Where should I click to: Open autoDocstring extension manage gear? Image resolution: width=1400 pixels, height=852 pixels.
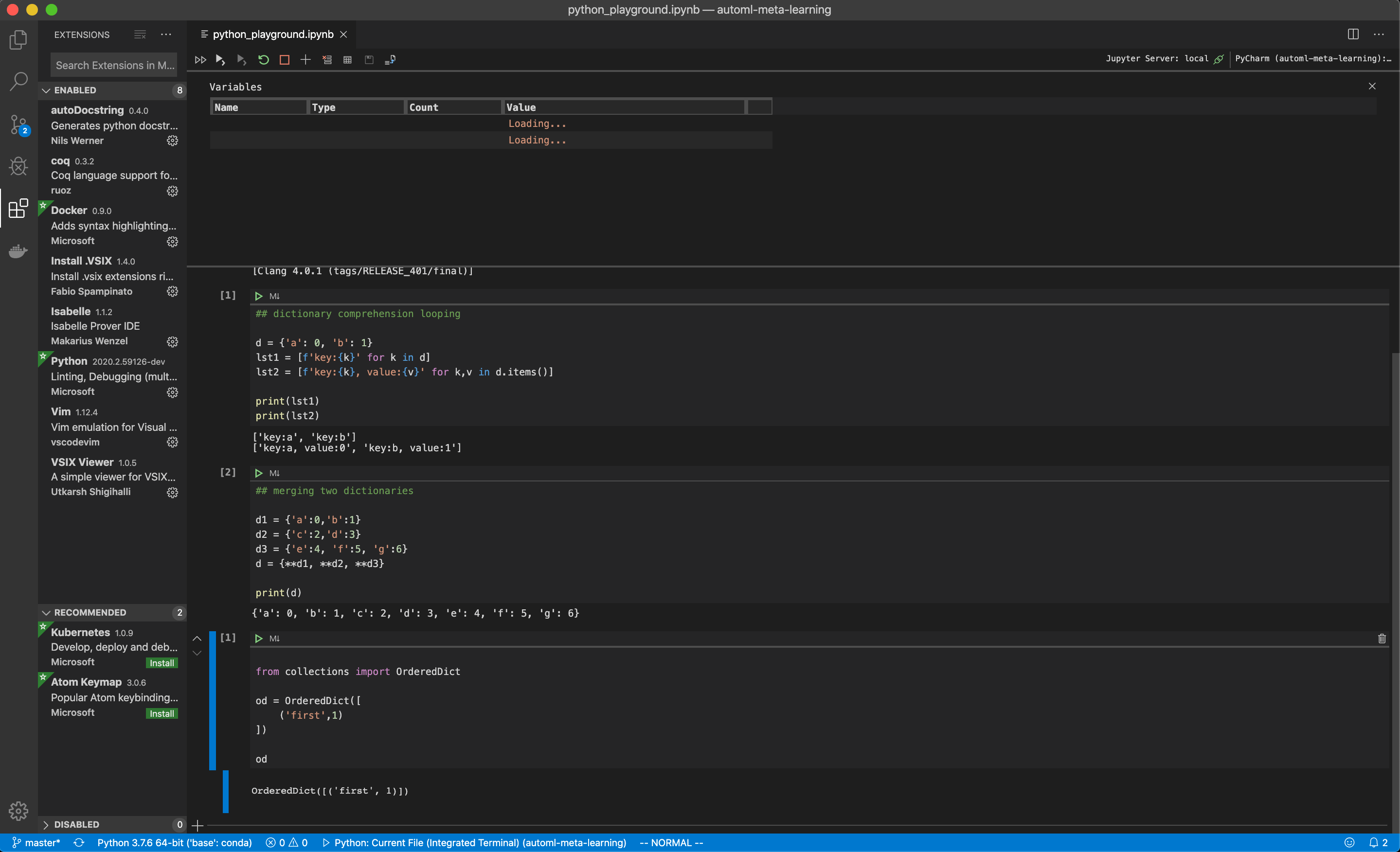pyautogui.click(x=172, y=140)
